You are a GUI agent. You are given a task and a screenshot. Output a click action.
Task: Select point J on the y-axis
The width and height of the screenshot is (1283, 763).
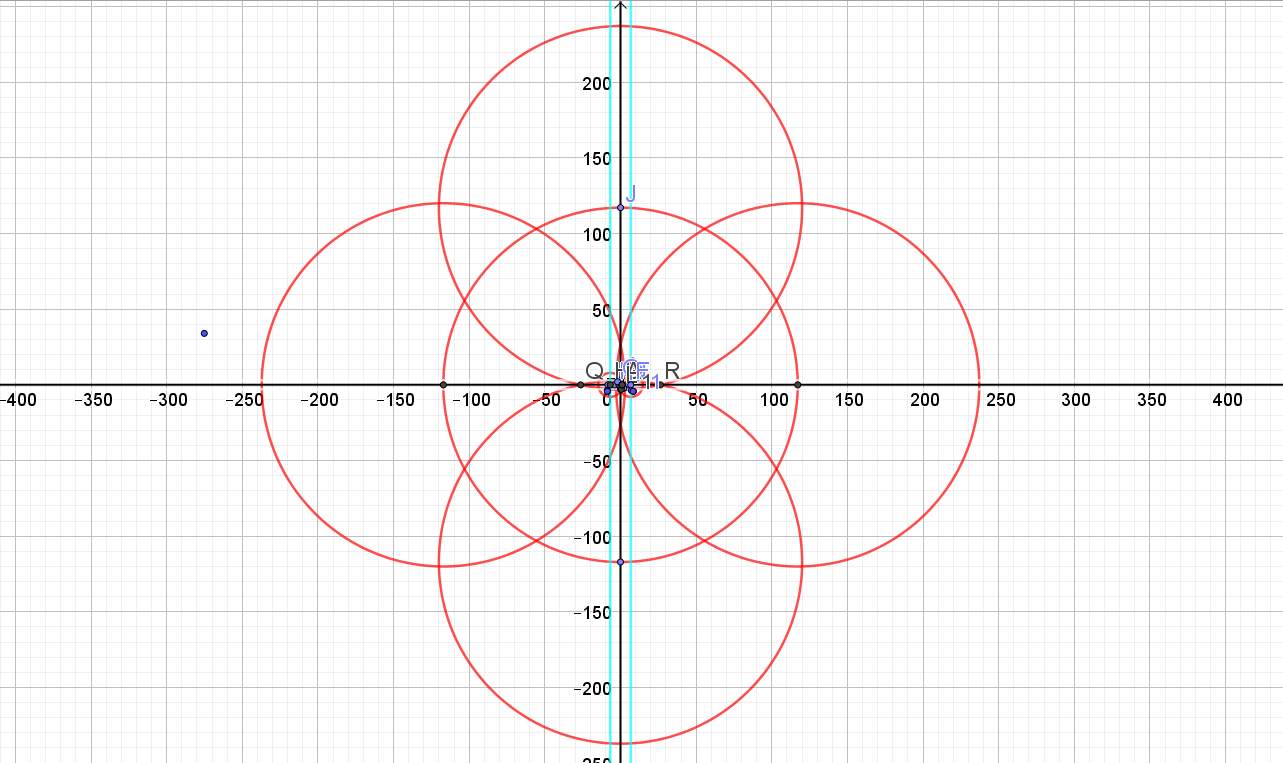[620, 207]
